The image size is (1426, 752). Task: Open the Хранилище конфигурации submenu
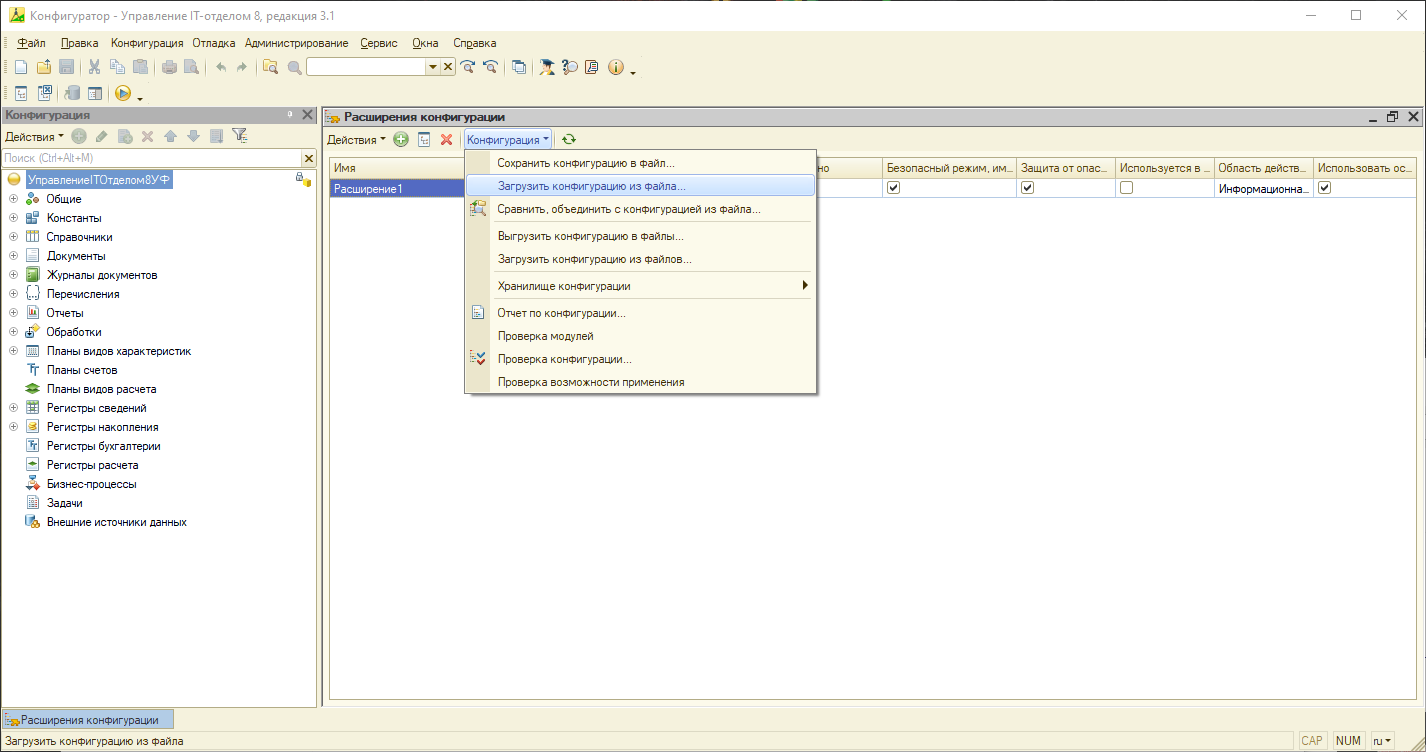(x=640, y=286)
